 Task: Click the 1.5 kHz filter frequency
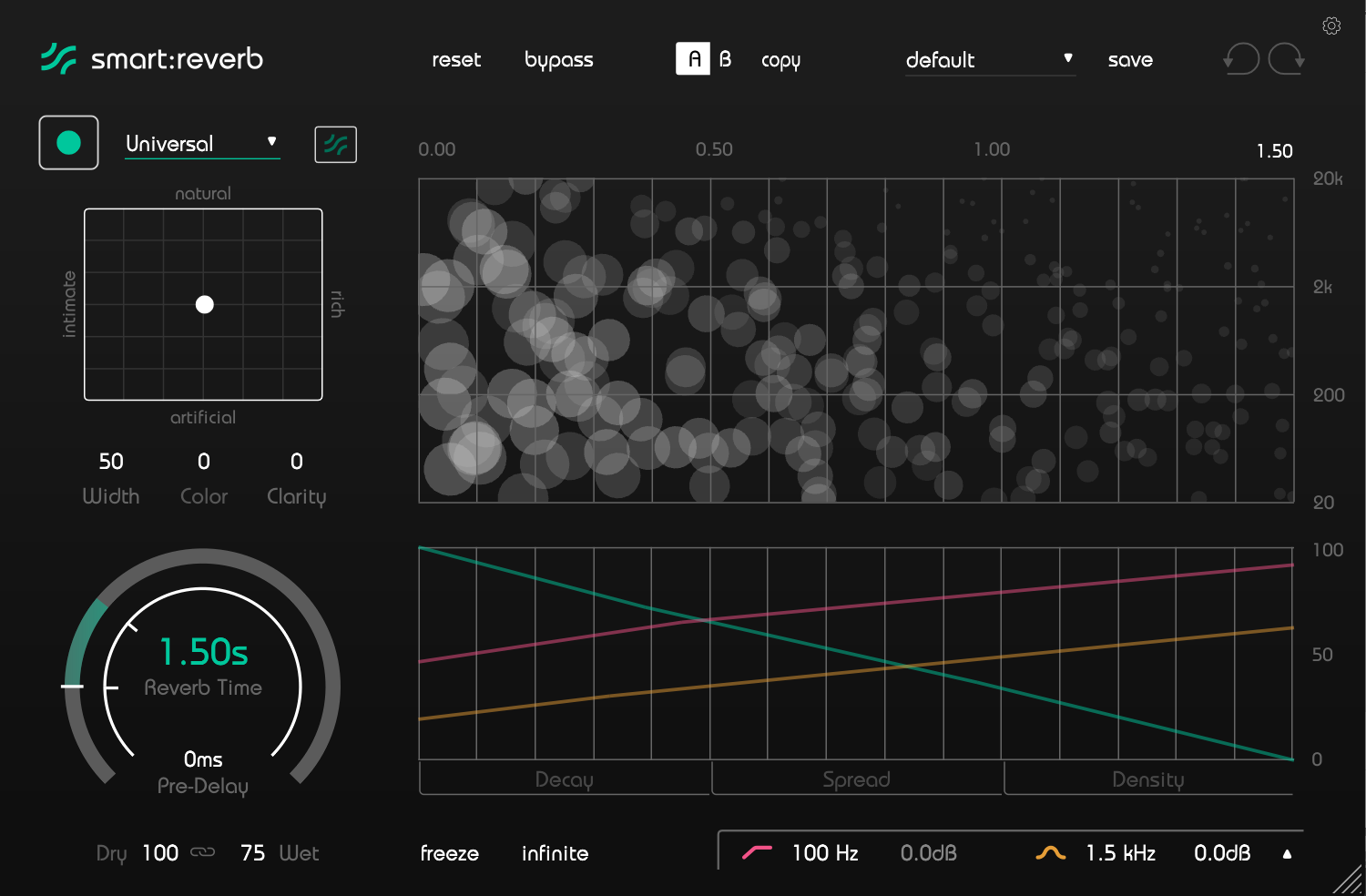tap(1120, 853)
